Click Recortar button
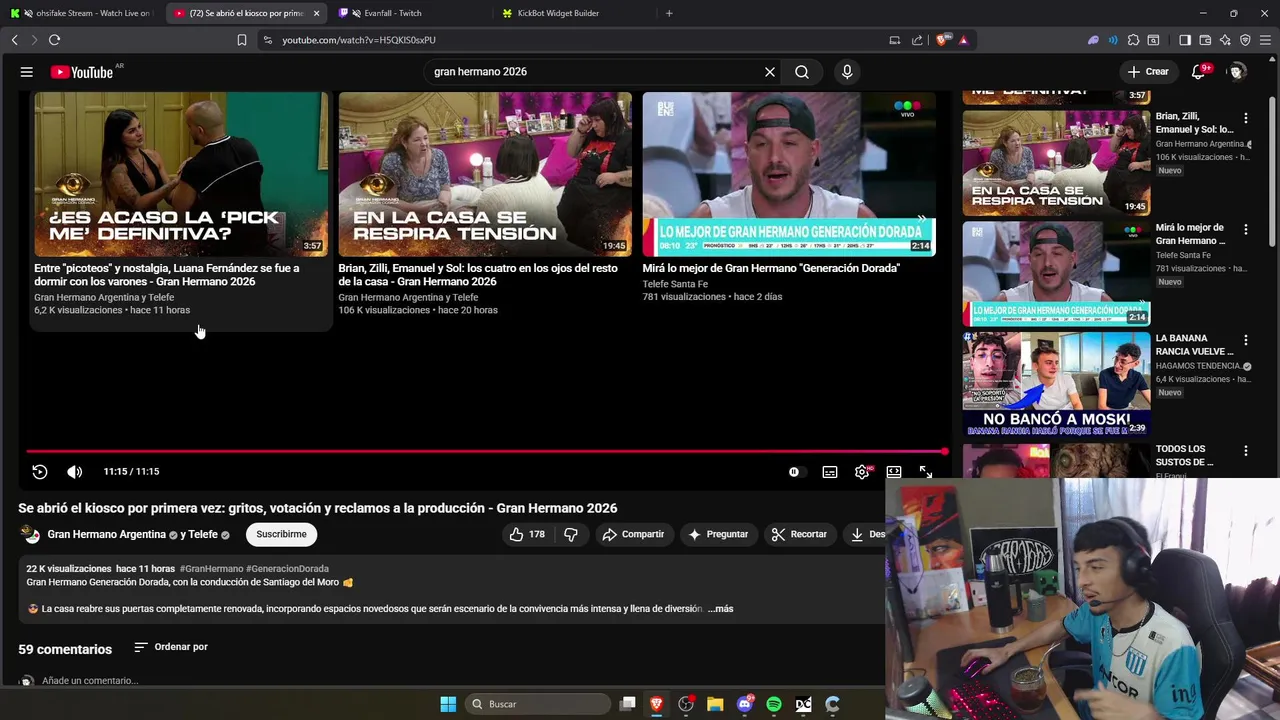Viewport: 1280px width, 720px height. click(x=799, y=534)
